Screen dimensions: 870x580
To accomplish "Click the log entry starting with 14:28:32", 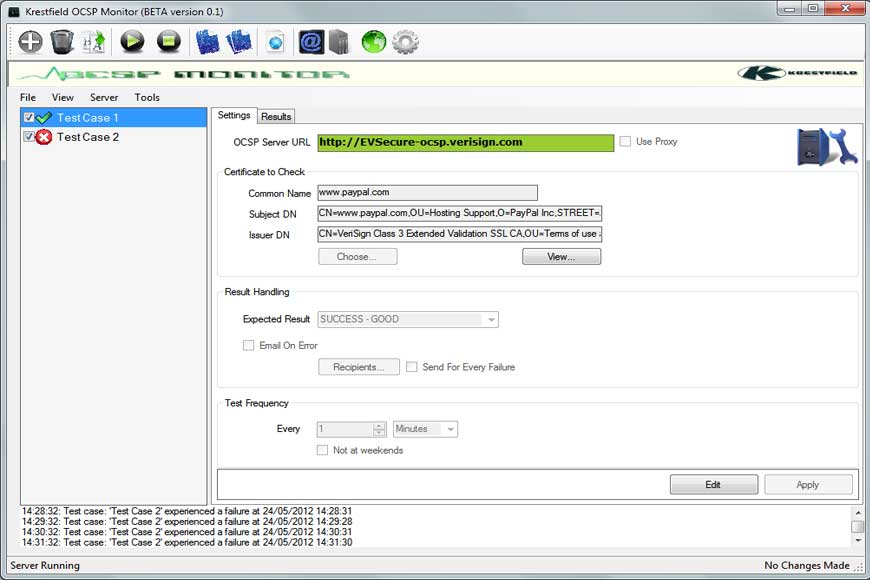I will (x=186, y=511).
